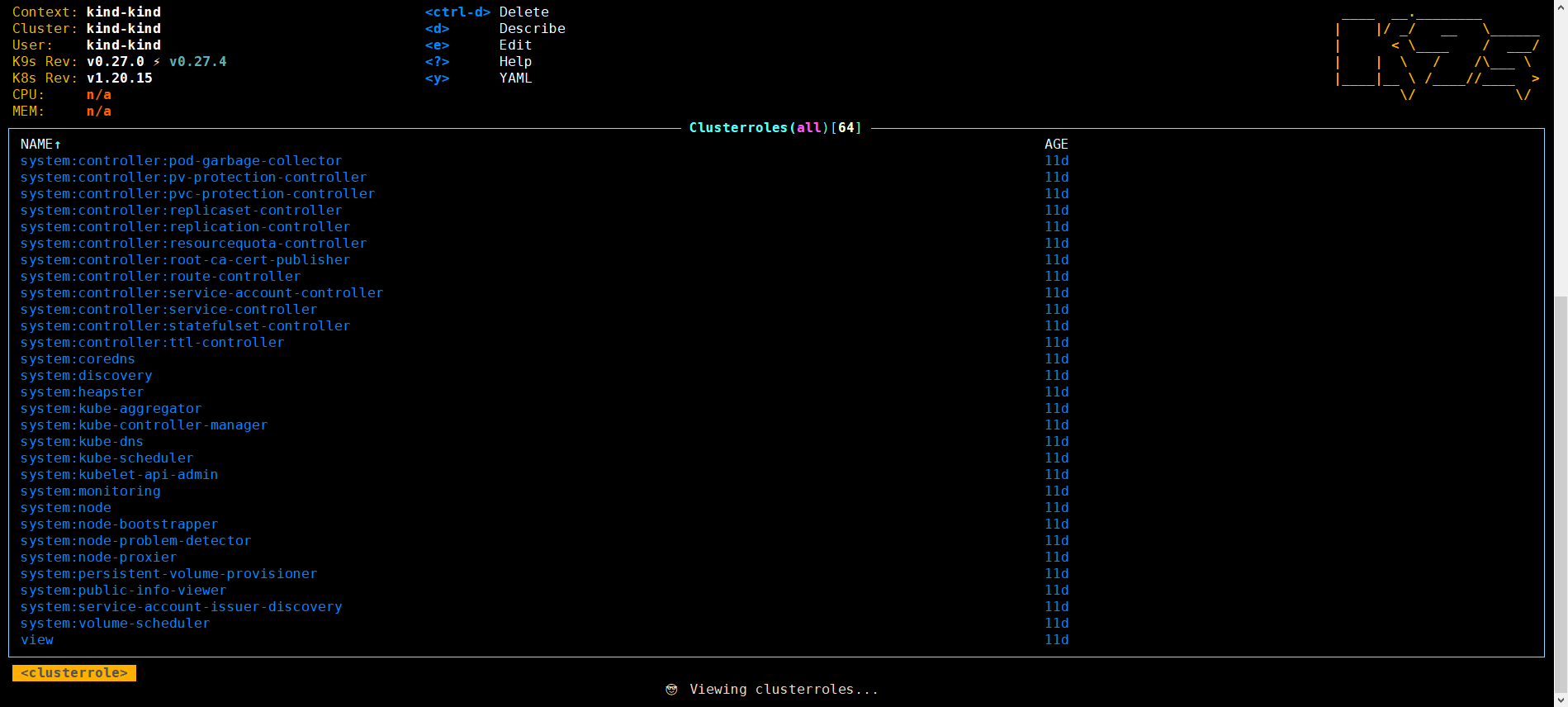Click the sort arrow beside NAME header

(58, 145)
